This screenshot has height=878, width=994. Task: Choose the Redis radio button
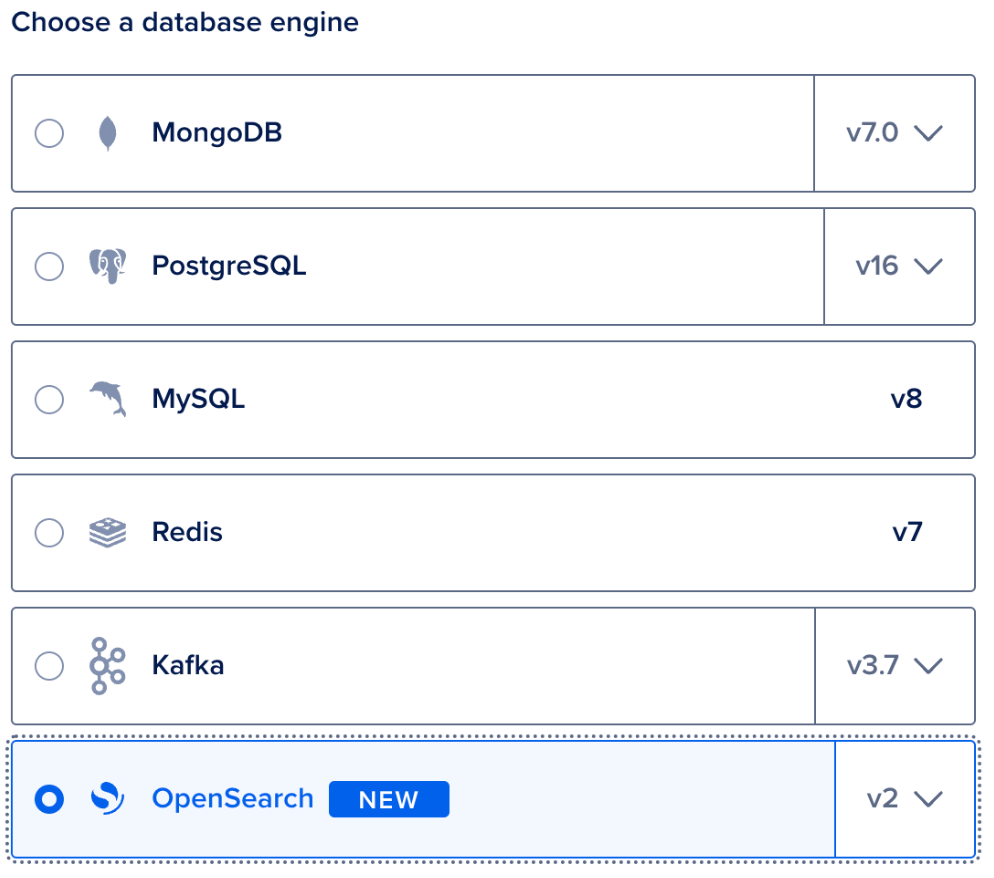click(49, 533)
